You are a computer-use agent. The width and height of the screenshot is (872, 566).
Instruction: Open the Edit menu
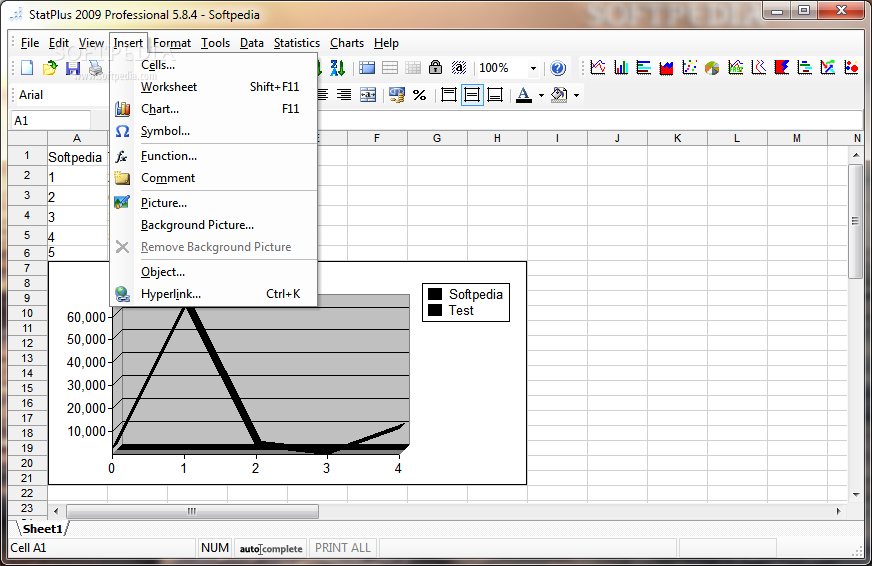click(58, 43)
